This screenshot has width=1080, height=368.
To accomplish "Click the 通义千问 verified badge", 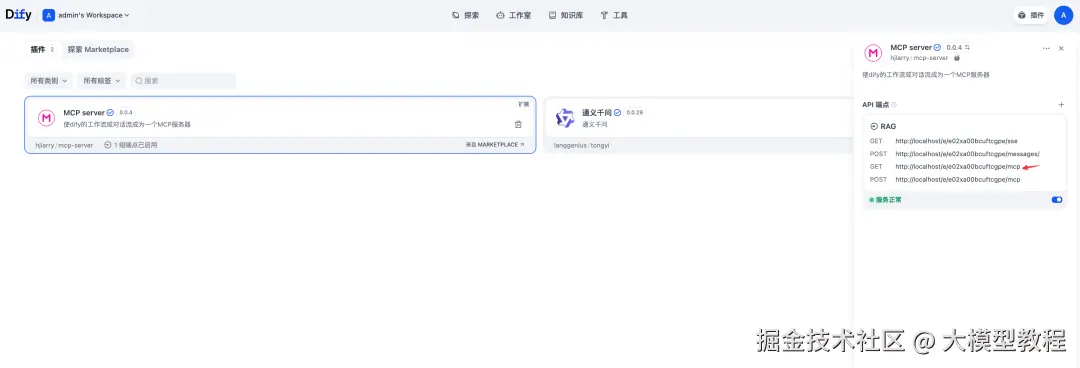I will coord(618,112).
